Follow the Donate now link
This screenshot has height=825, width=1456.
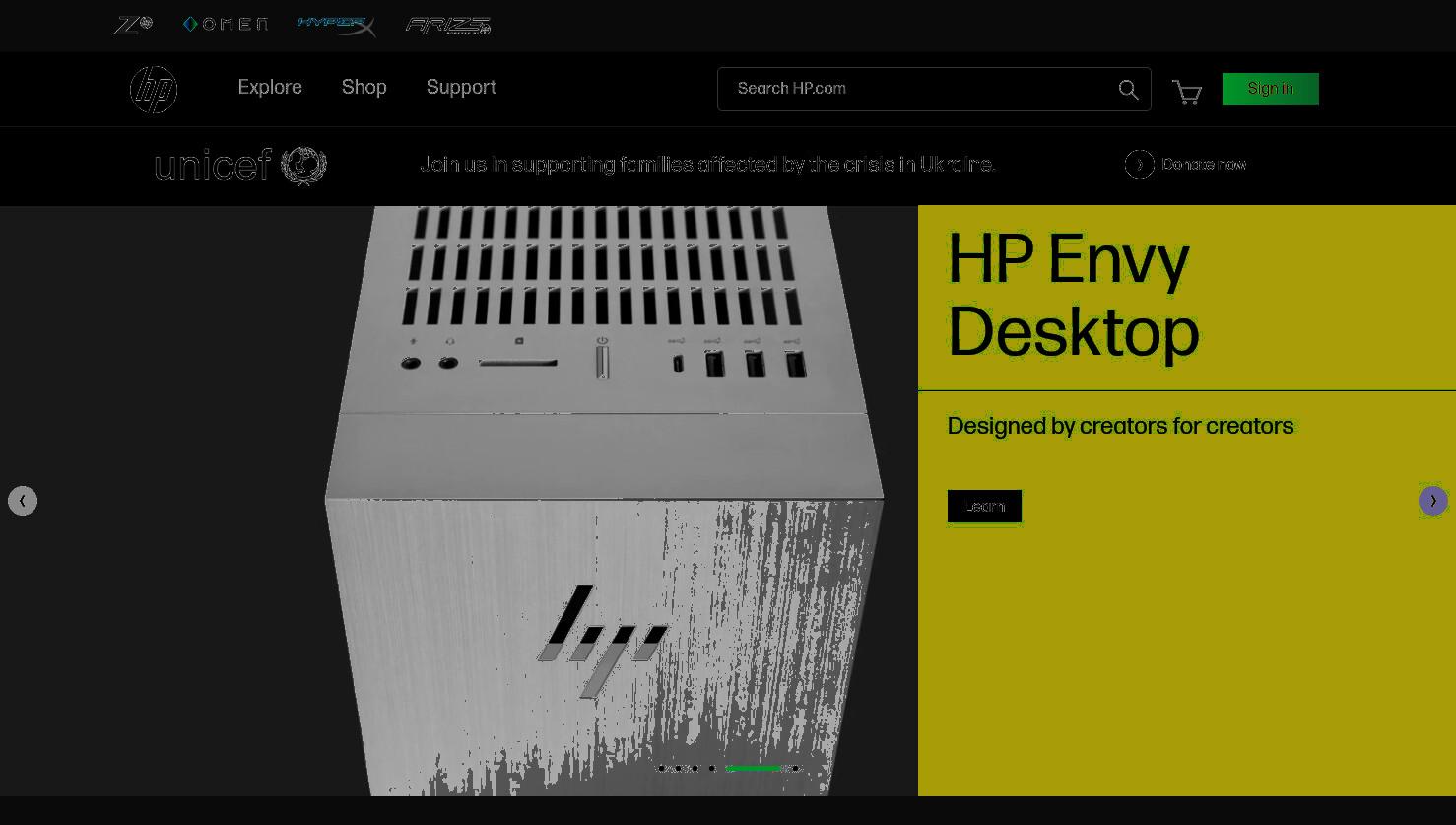coord(1204,165)
